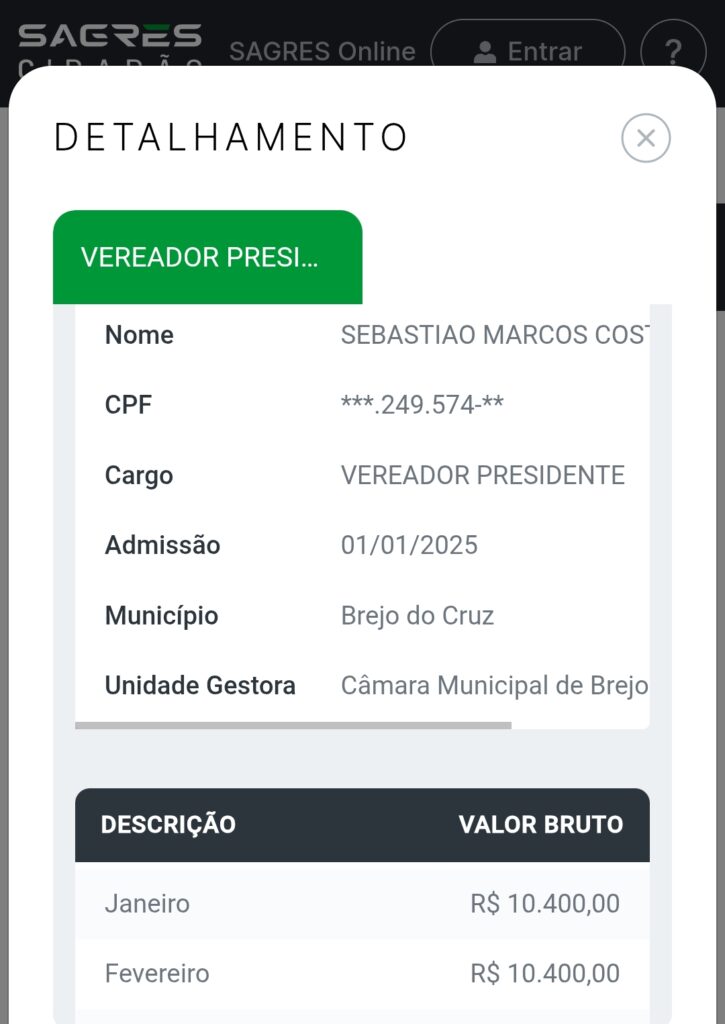725x1024 pixels.
Task: Click the Janeiro R$ 10.400,00 amount
Action: tap(545, 903)
